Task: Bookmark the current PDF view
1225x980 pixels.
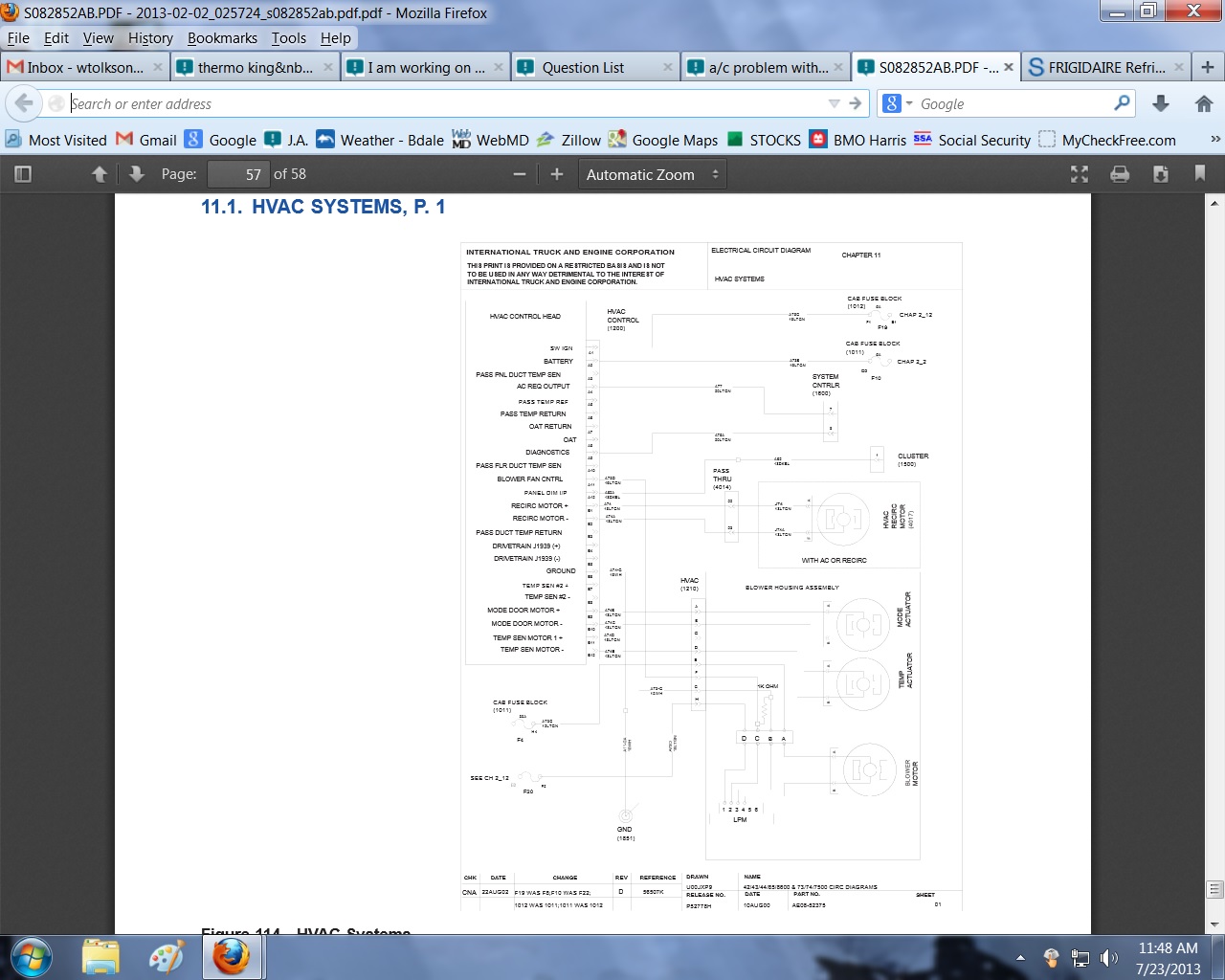Action: click(x=1200, y=174)
